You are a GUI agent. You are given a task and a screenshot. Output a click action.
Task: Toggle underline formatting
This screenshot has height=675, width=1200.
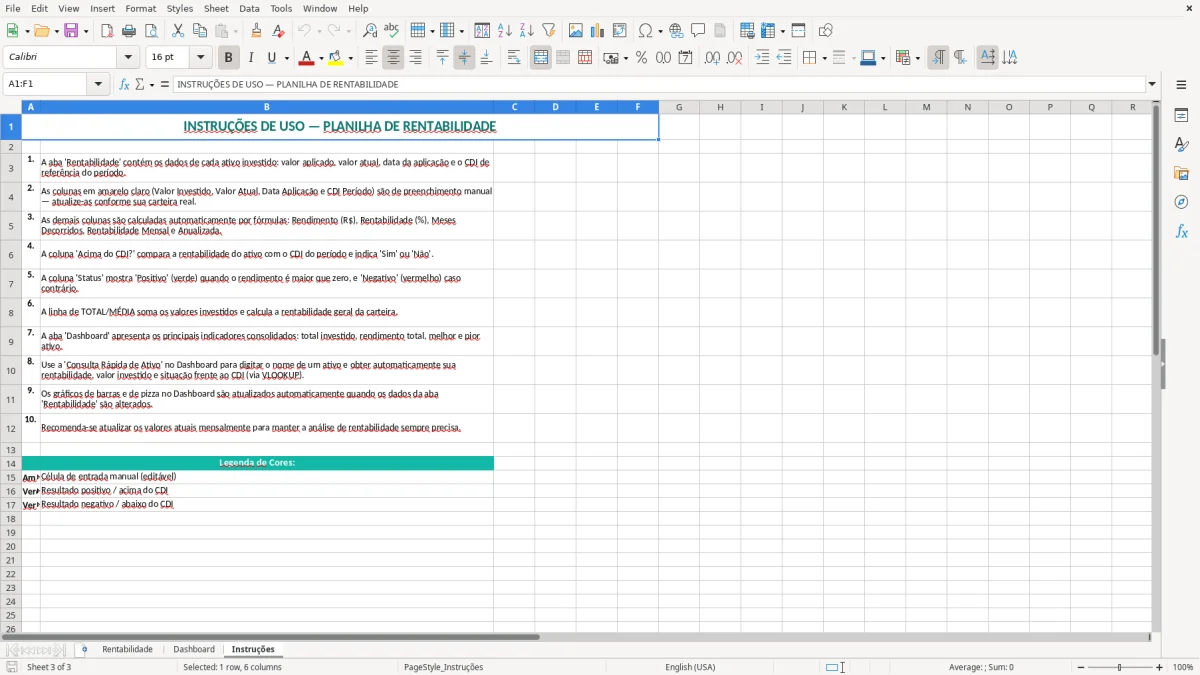[x=271, y=58]
